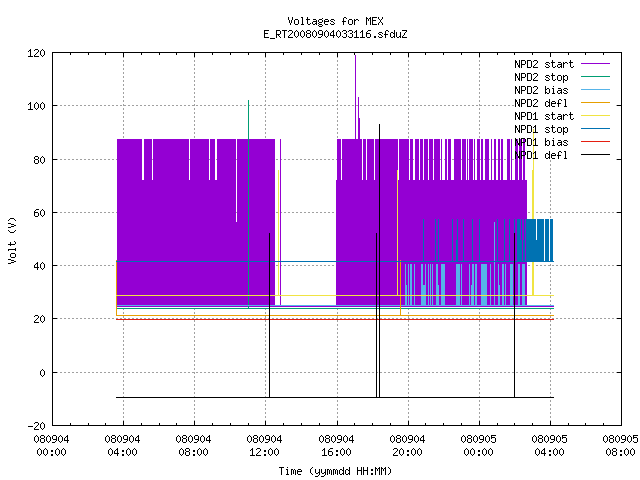Click the blue NPD1 stop legend line
640x480 pixels.
click(596, 129)
